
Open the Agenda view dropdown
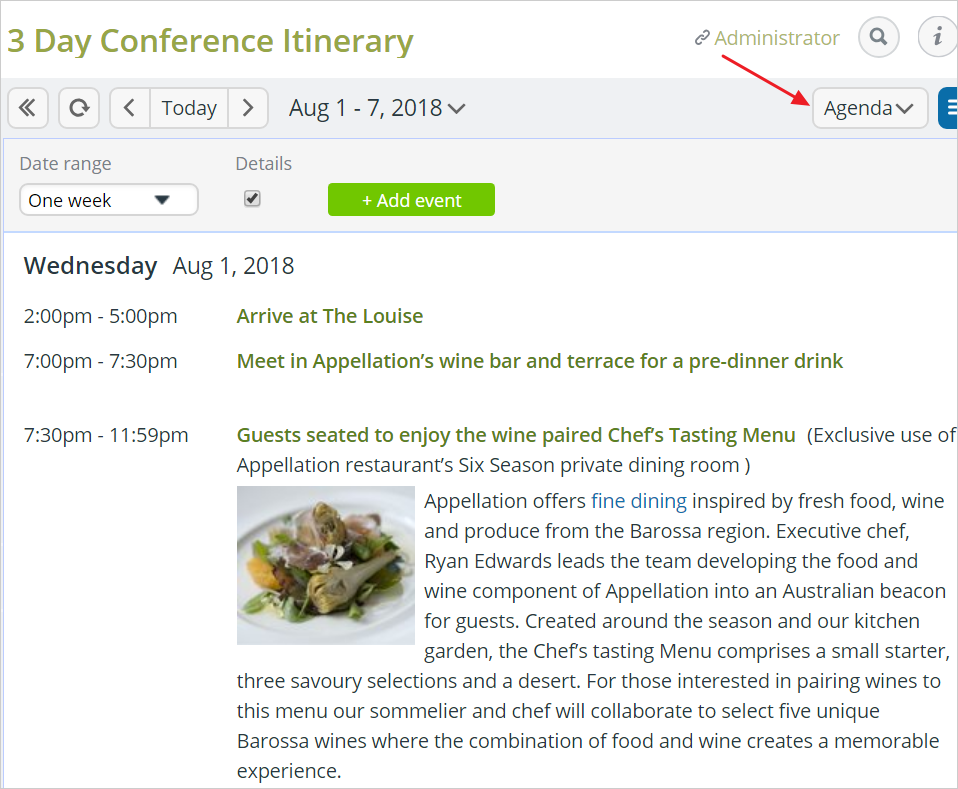click(x=869, y=107)
